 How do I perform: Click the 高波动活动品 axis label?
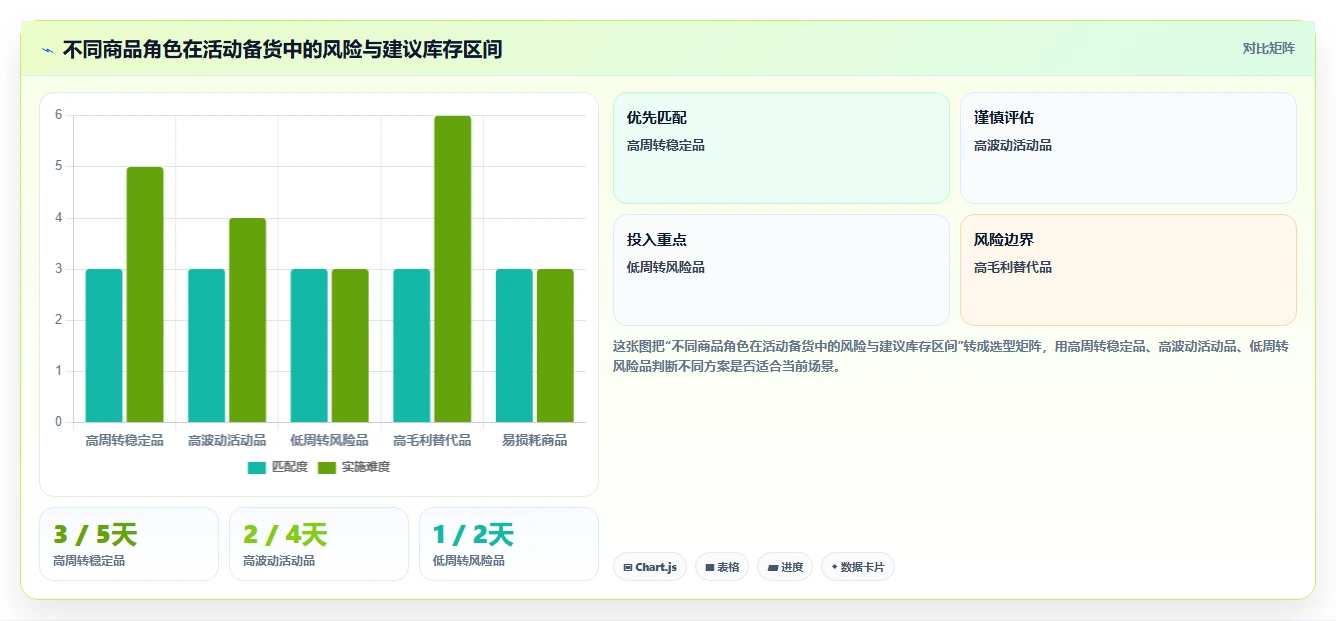(227, 440)
